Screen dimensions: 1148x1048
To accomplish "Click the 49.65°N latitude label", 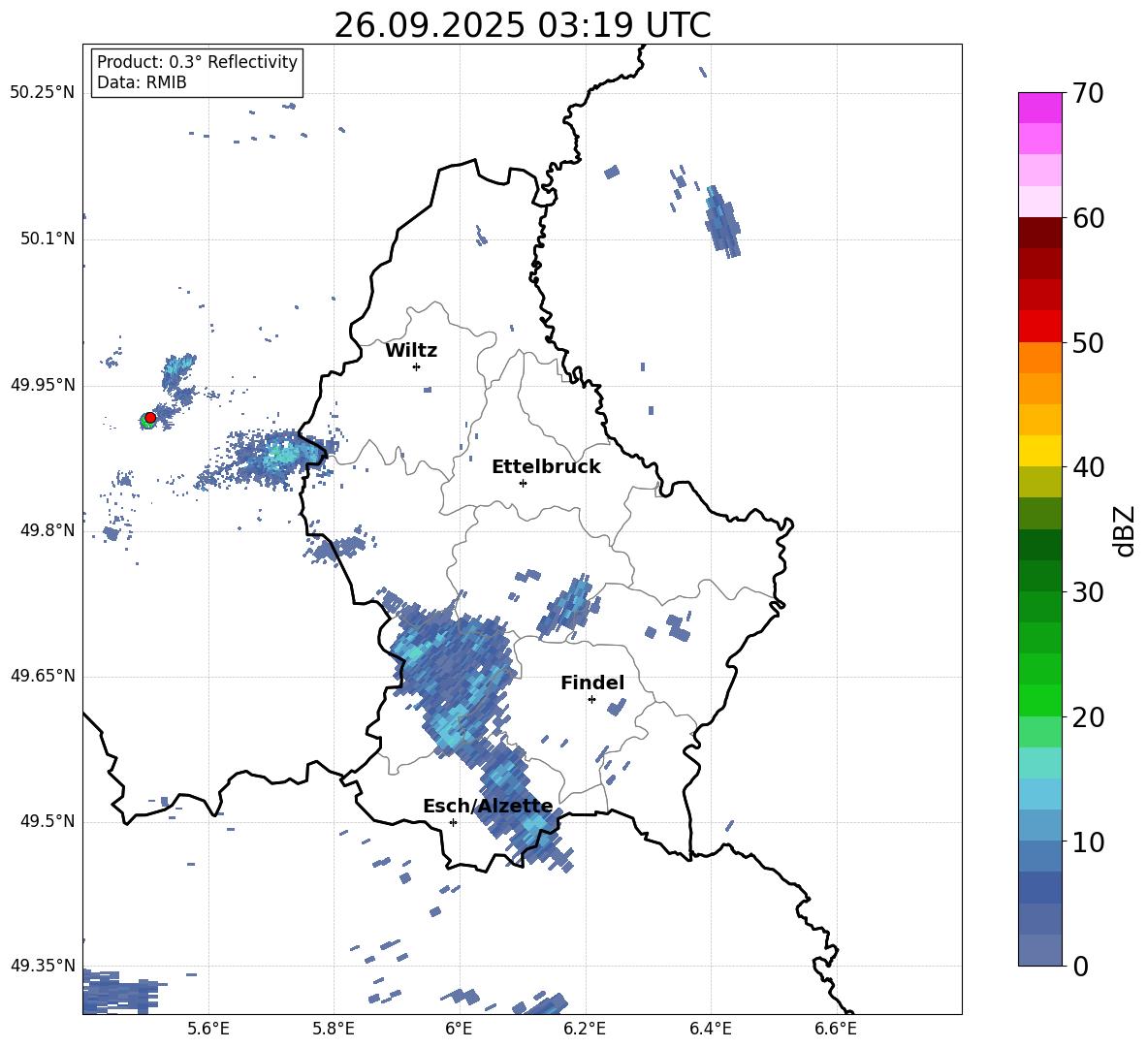I will (x=43, y=676).
